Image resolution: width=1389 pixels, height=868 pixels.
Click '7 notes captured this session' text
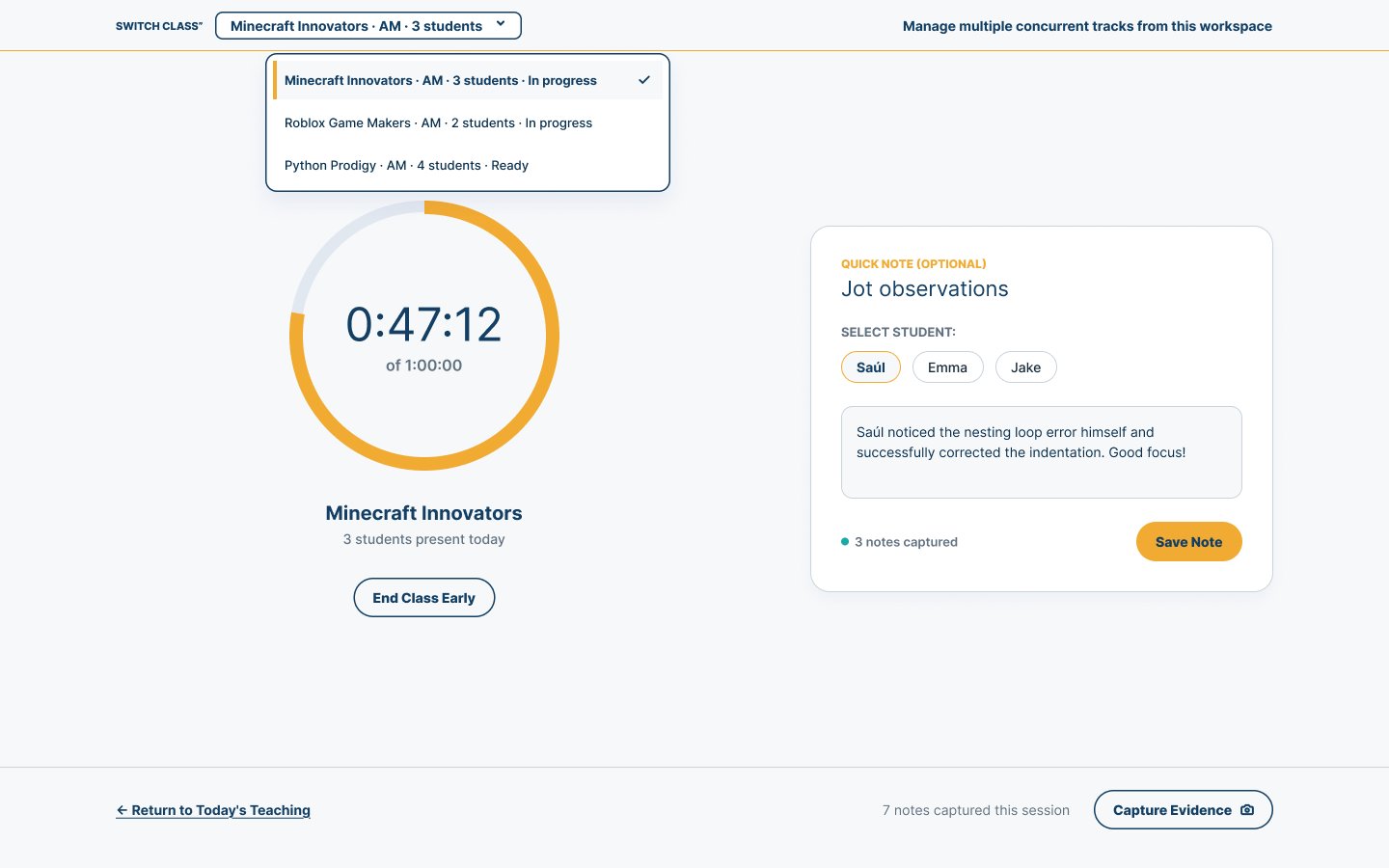(x=976, y=810)
